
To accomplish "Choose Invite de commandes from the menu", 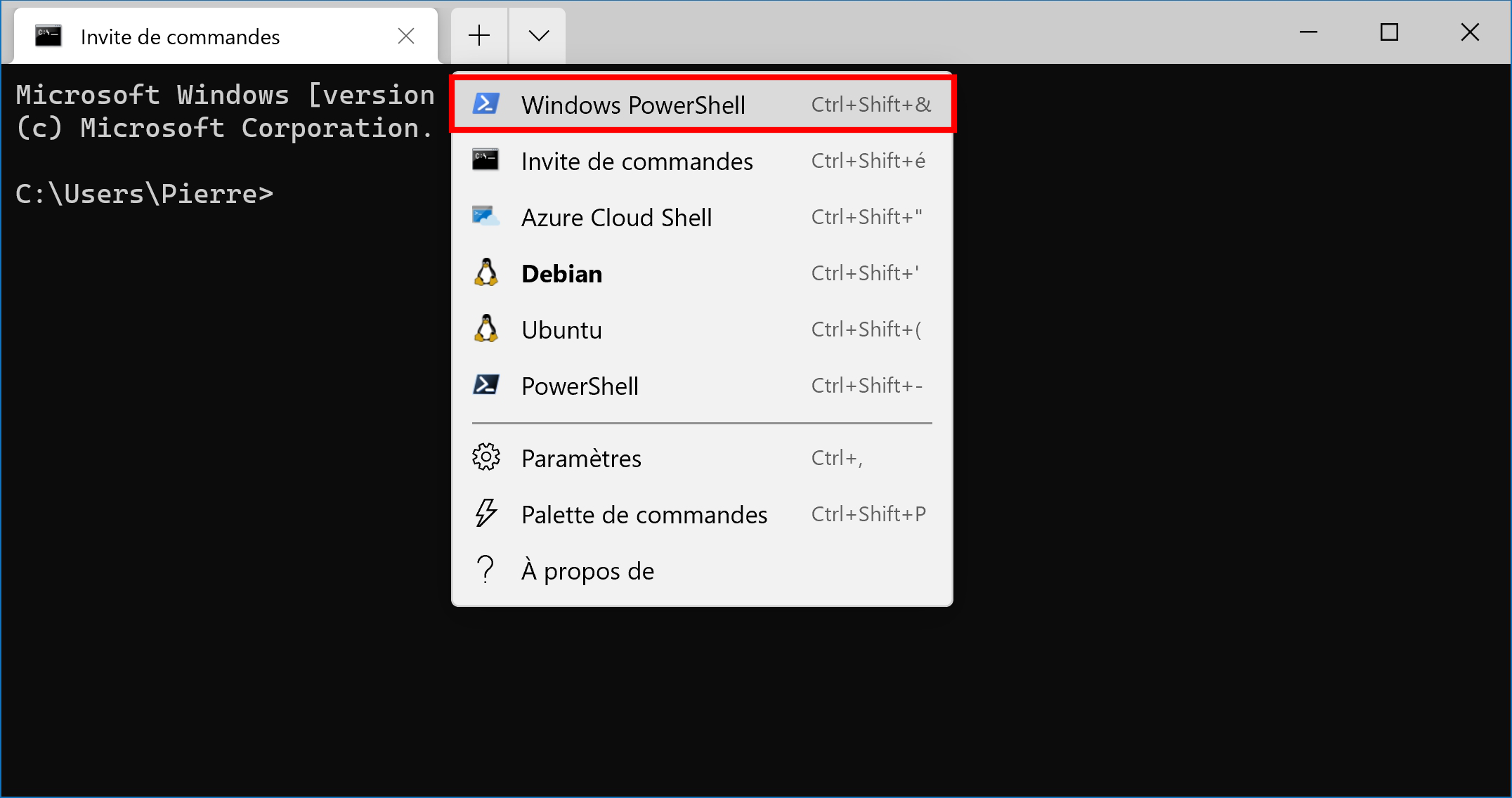I will point(702,161).
